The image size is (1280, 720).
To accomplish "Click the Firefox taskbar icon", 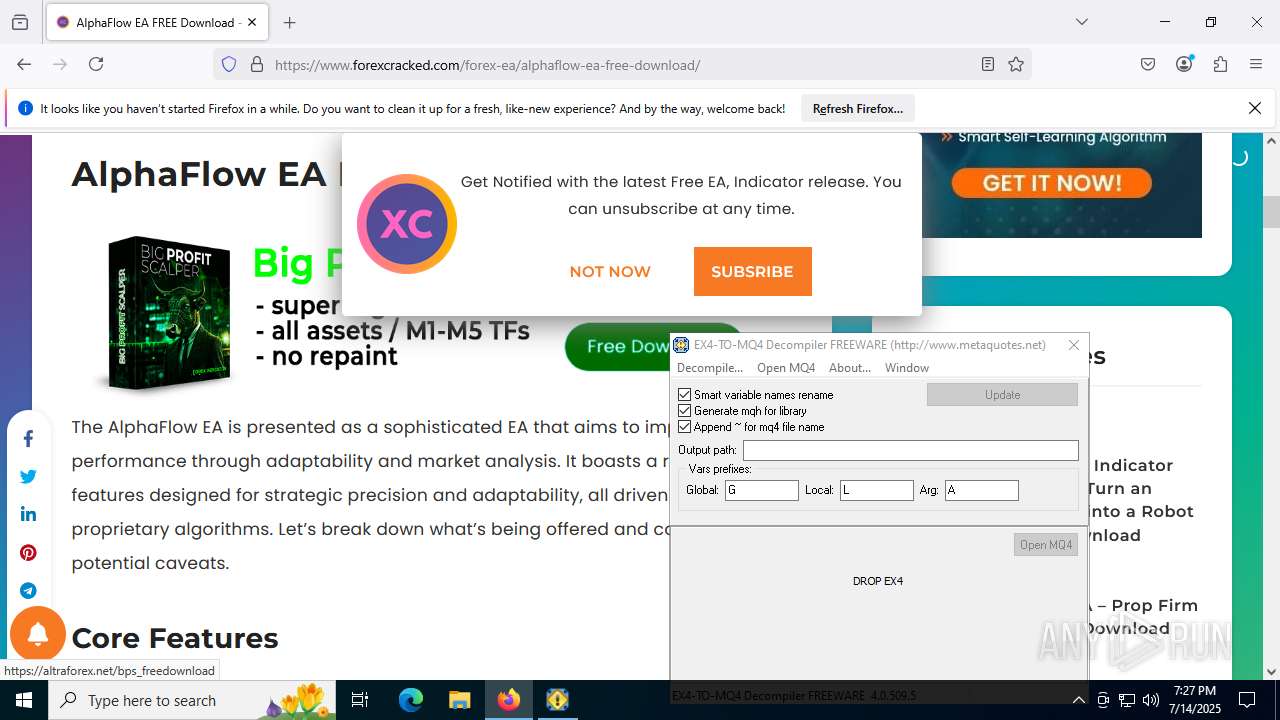I will coord(509,700).
